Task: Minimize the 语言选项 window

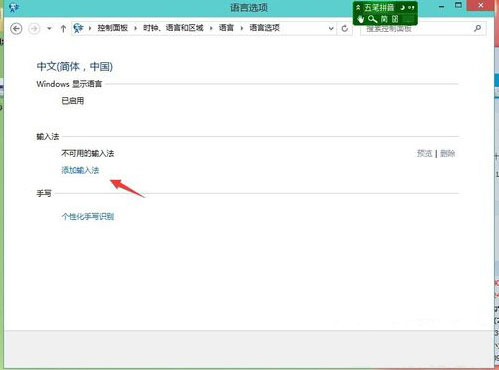Action: click(x=442, y=6)
